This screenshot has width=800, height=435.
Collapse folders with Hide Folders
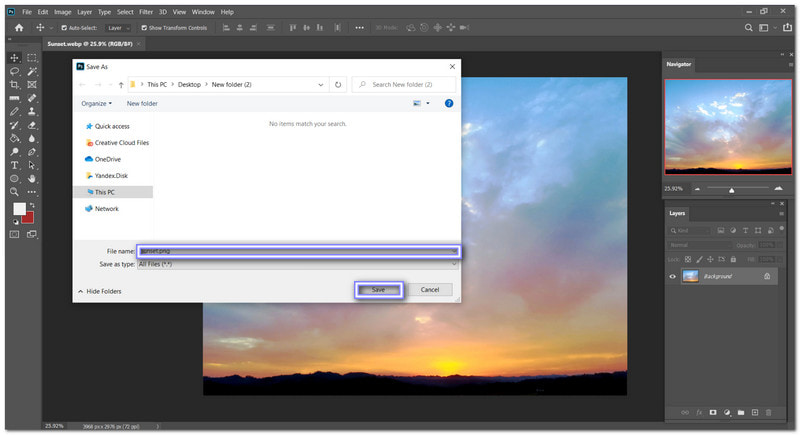click(x=99, y=291)
